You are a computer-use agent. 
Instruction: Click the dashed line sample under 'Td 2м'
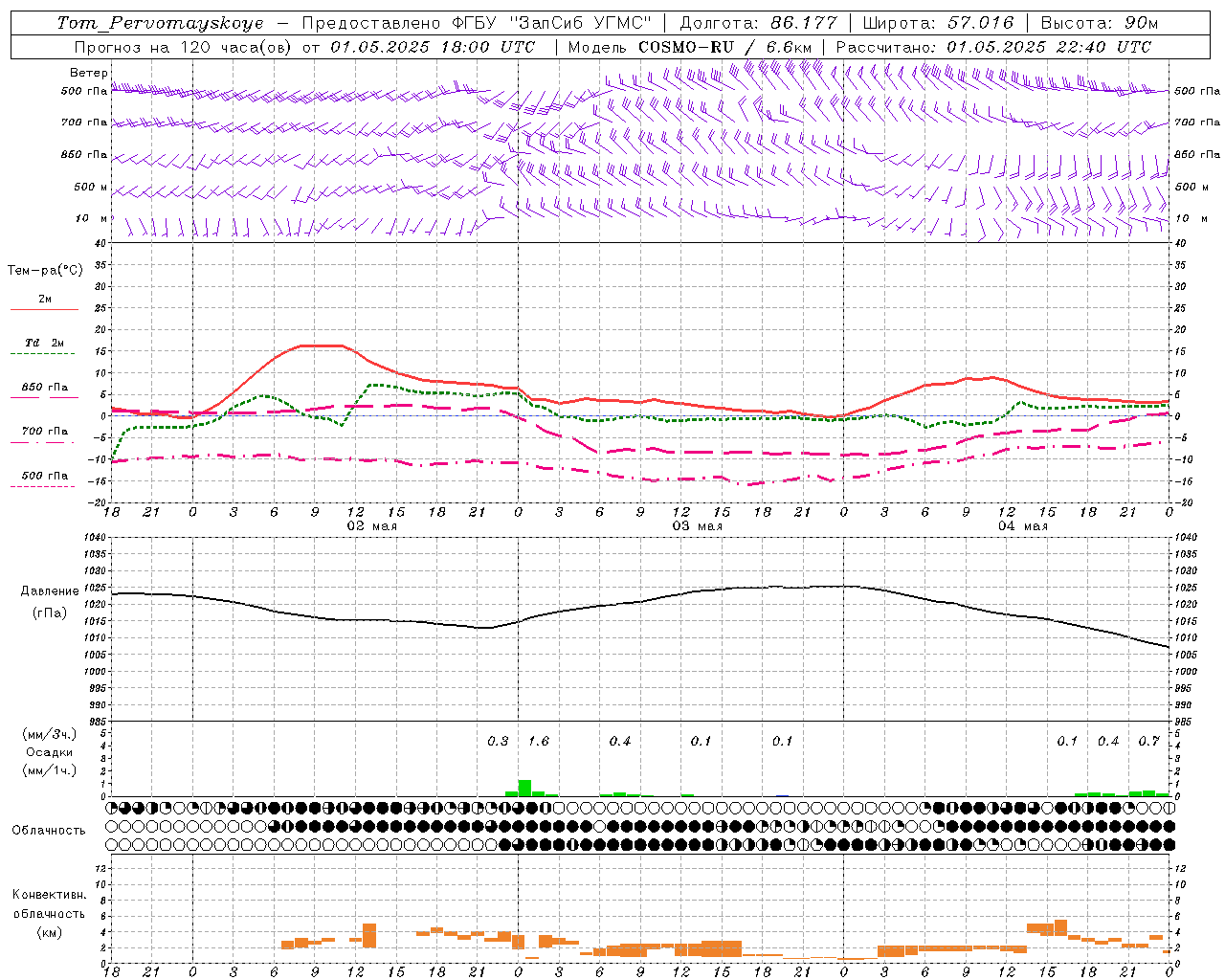tap(42, 354)
